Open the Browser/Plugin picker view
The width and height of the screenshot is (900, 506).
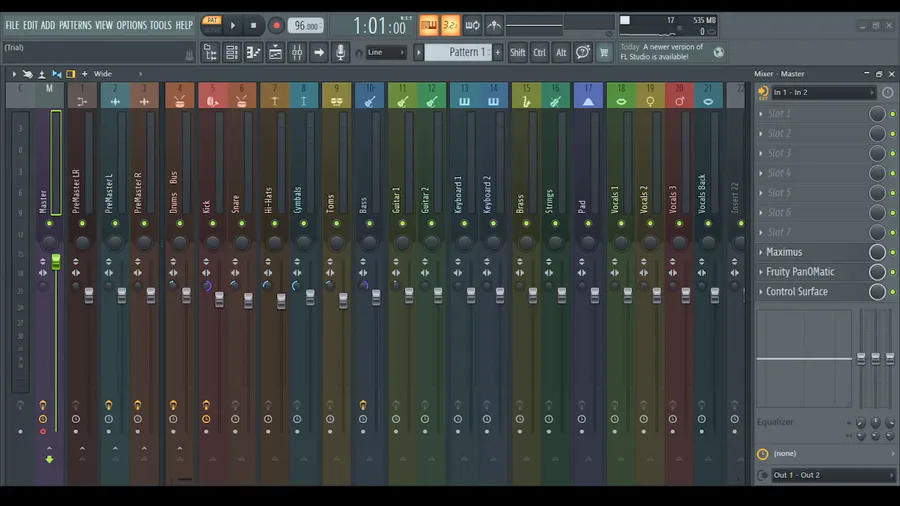(210, 53)
